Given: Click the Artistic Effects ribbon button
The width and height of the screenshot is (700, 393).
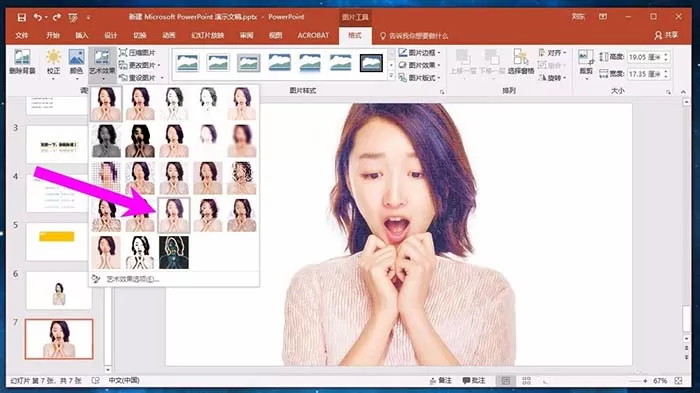Looking at the screenshot, I should [102, 62].
